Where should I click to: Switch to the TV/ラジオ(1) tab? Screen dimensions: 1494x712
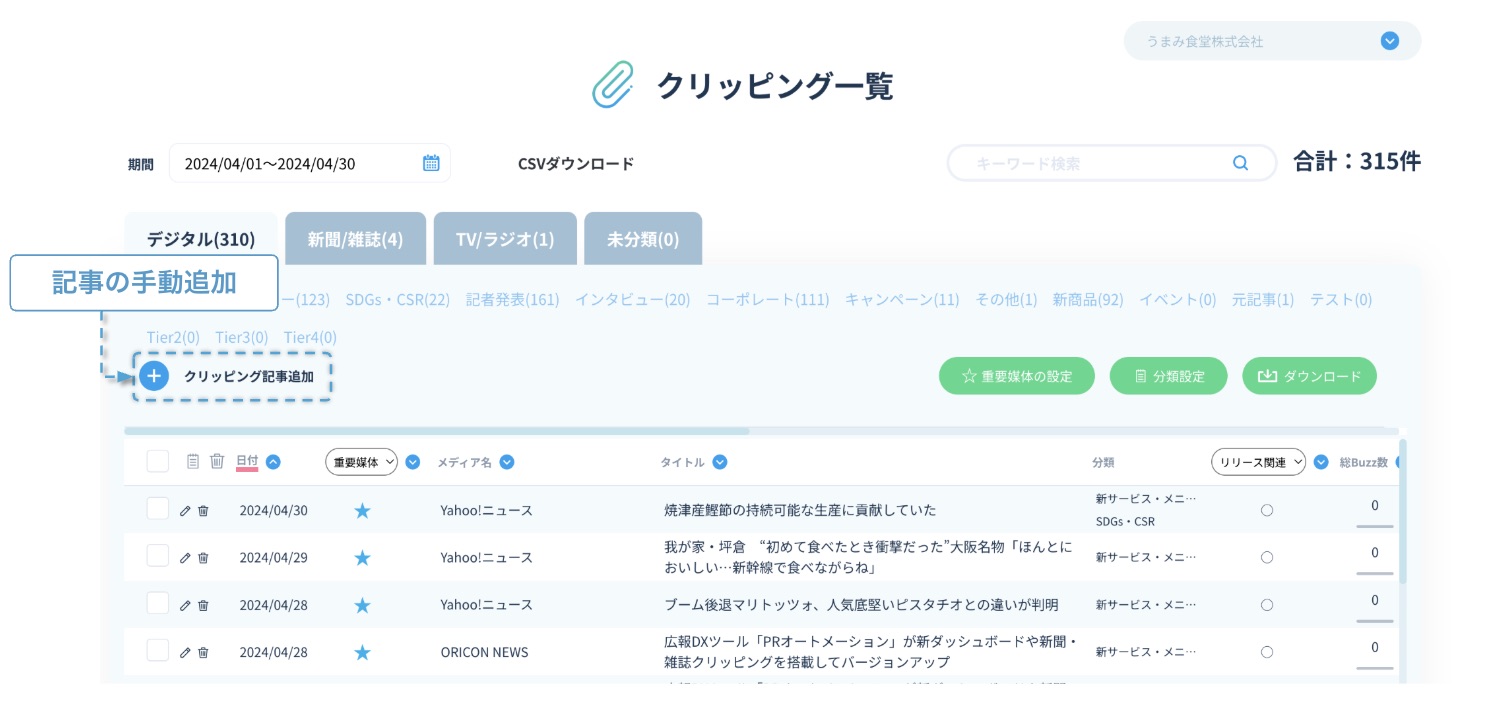tap(504, 239)
